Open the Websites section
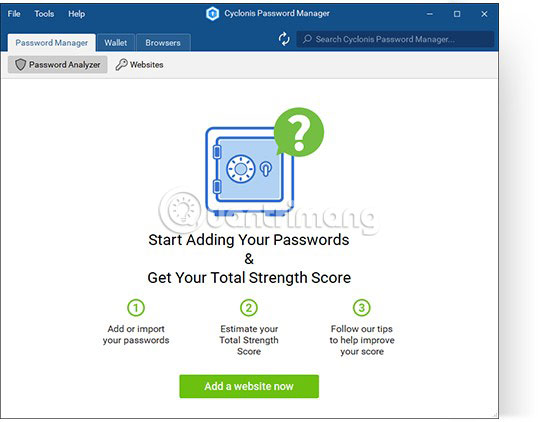This screenshot has width=538, height=422. tap(139, 65)
